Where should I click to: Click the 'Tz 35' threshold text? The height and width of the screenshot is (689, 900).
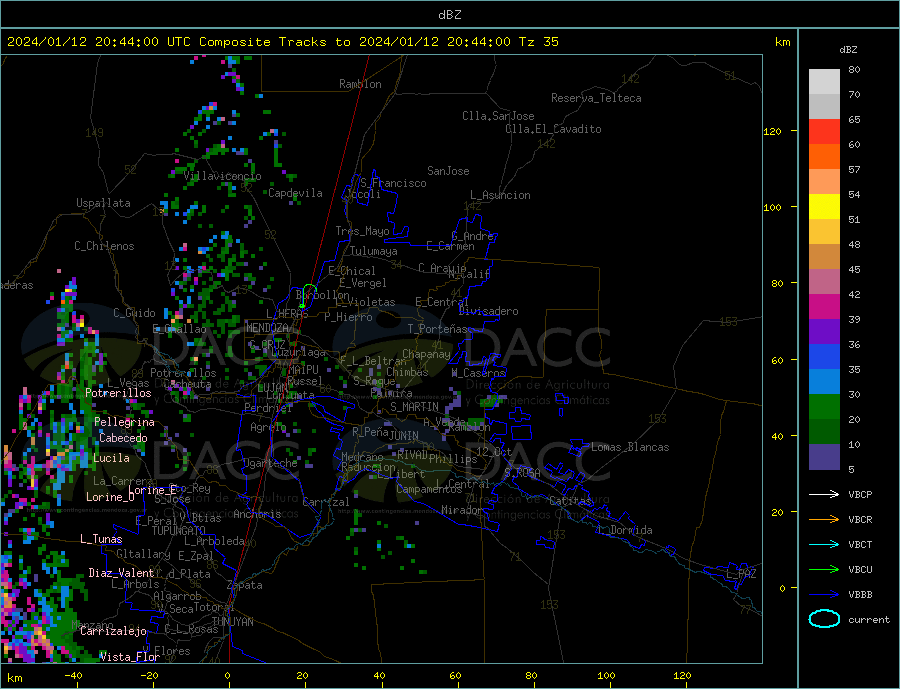pyautogui.click(x=538, y=41)
